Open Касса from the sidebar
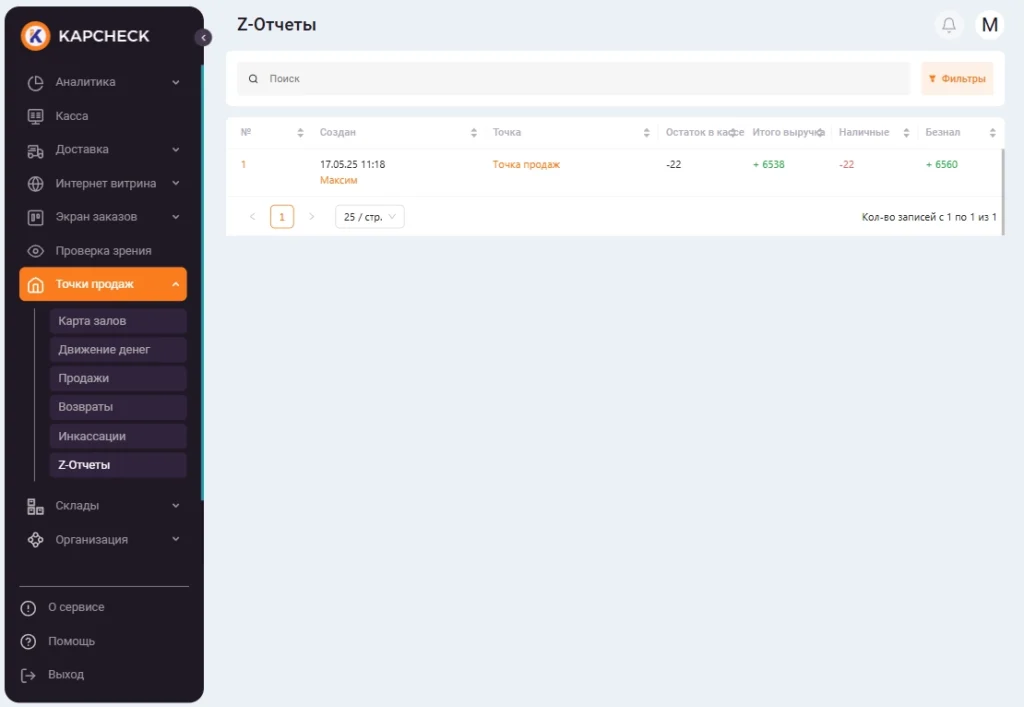The height and width of the screenshot is (707, 1024). [x=72, y=116]
